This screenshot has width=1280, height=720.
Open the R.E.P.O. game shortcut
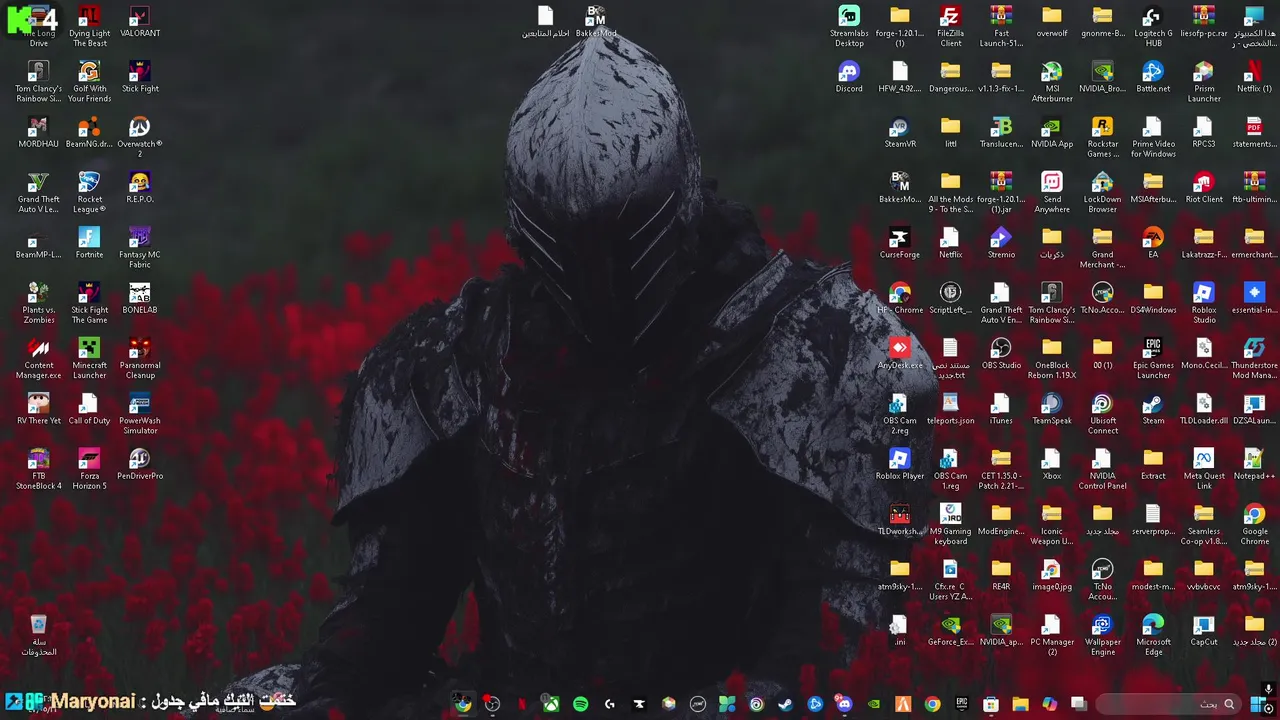pos(140,187)
